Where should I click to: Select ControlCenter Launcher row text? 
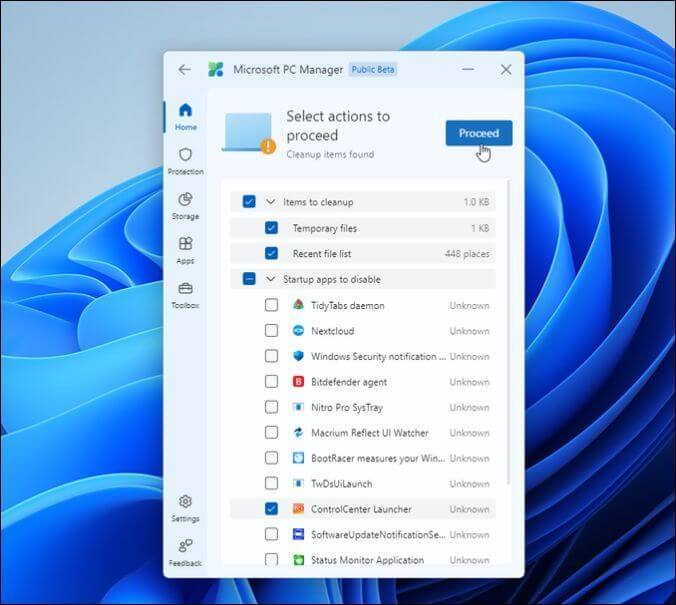pyautogui.click(x=361, y=509)
